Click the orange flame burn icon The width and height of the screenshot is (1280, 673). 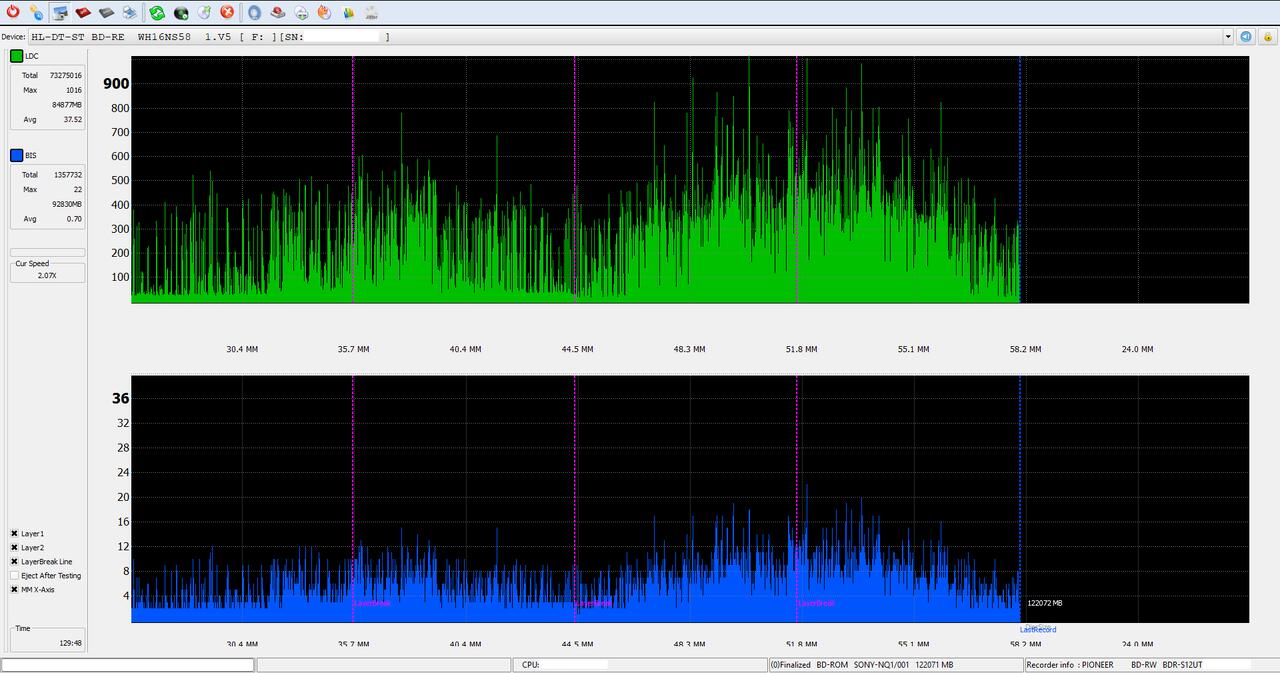point(324,12)
